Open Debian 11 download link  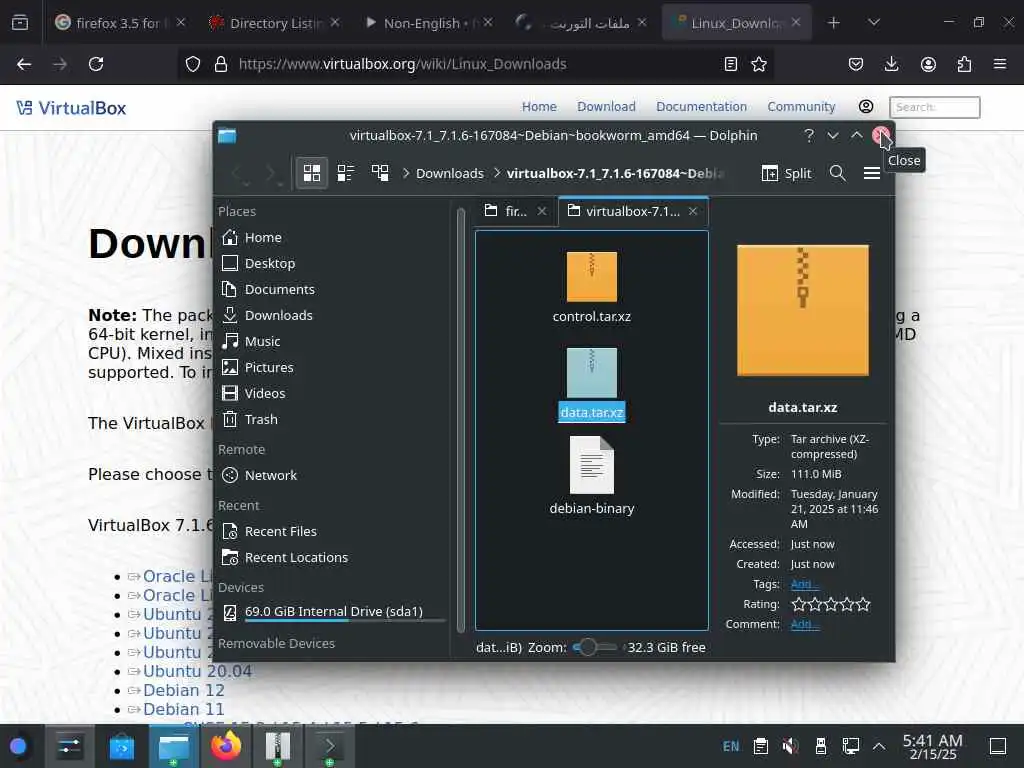point(184,709)
